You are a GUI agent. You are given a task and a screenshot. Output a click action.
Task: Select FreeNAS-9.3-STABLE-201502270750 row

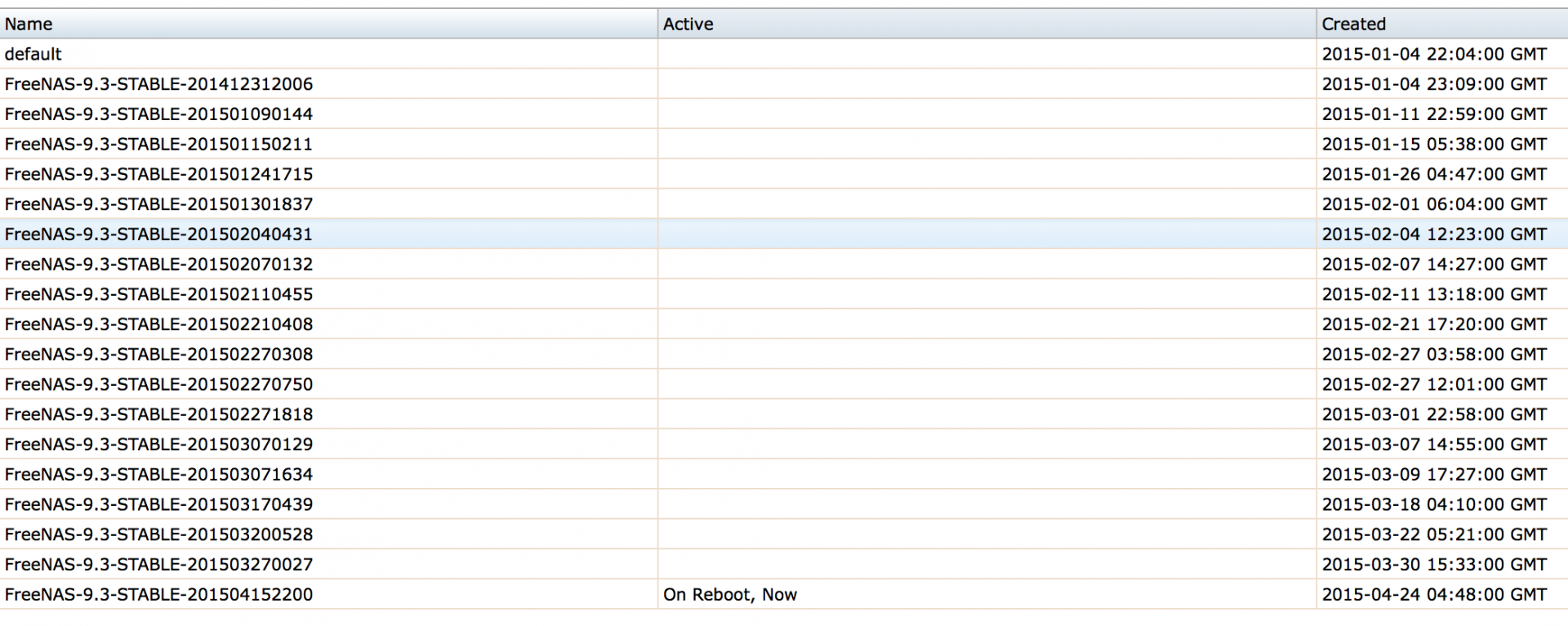pos(784,384)
